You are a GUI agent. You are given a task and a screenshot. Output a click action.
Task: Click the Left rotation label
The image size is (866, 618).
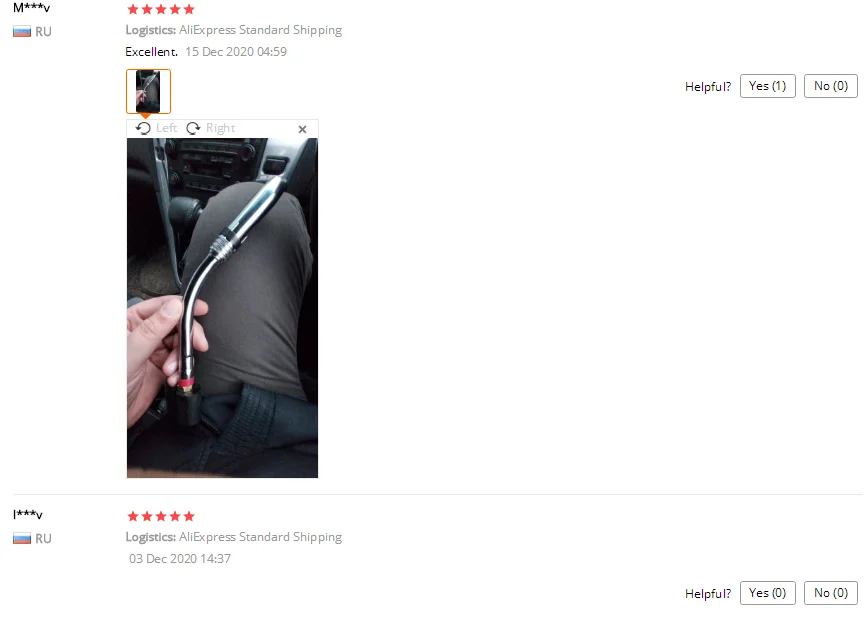coord(166,128)
